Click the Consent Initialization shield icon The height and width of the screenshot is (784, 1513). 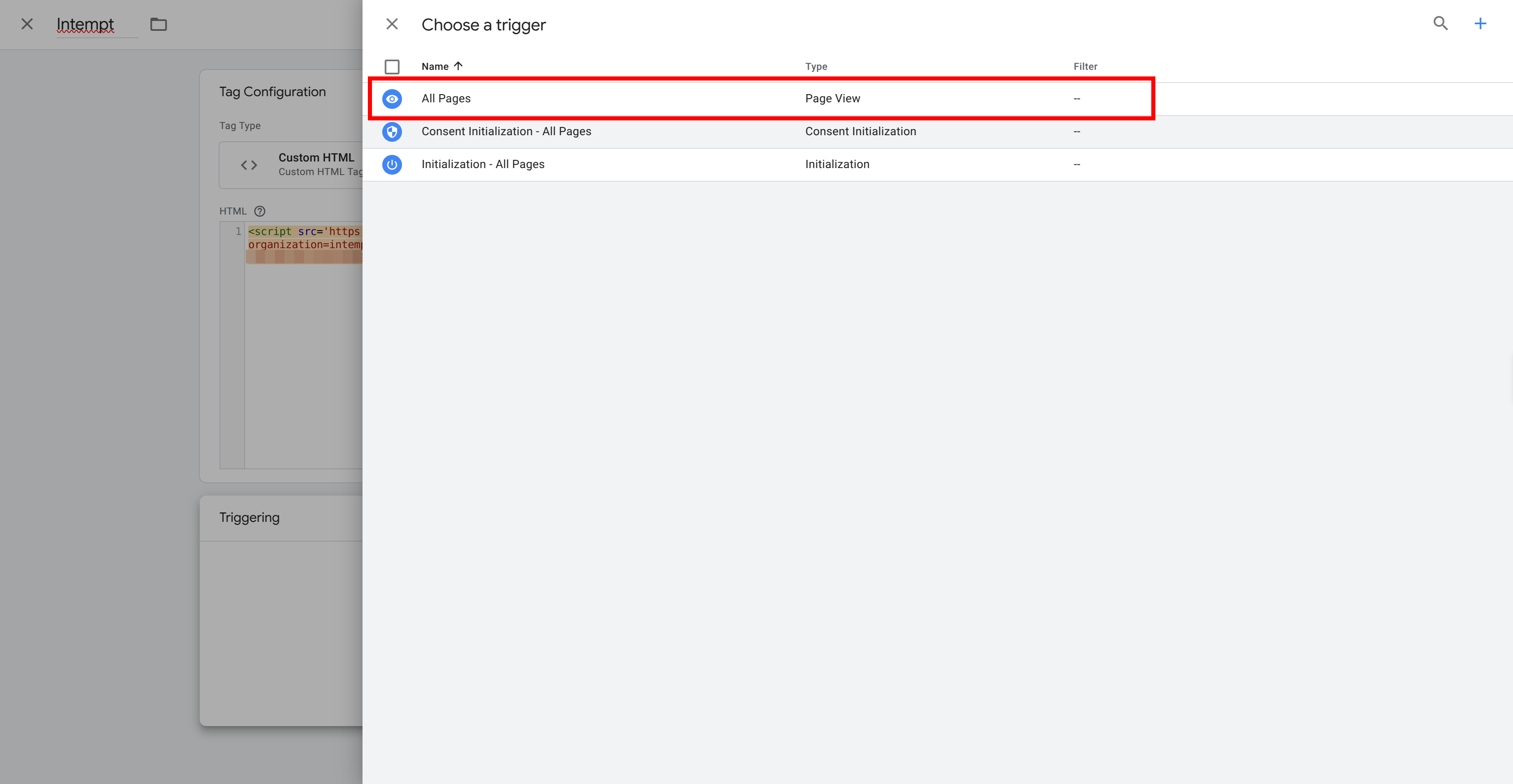point(392,131)
